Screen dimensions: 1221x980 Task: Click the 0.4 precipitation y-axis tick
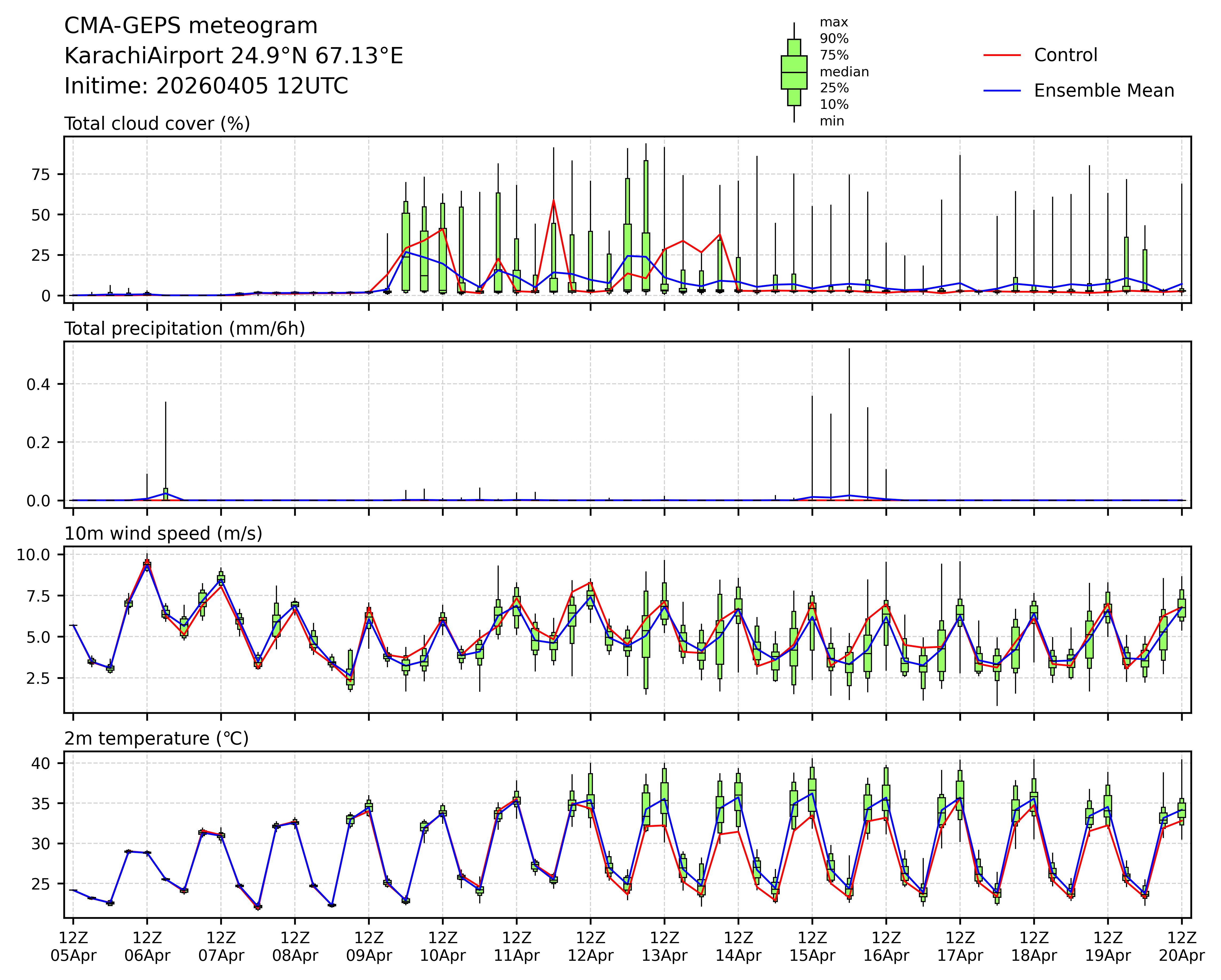click(x=38, y=385)
